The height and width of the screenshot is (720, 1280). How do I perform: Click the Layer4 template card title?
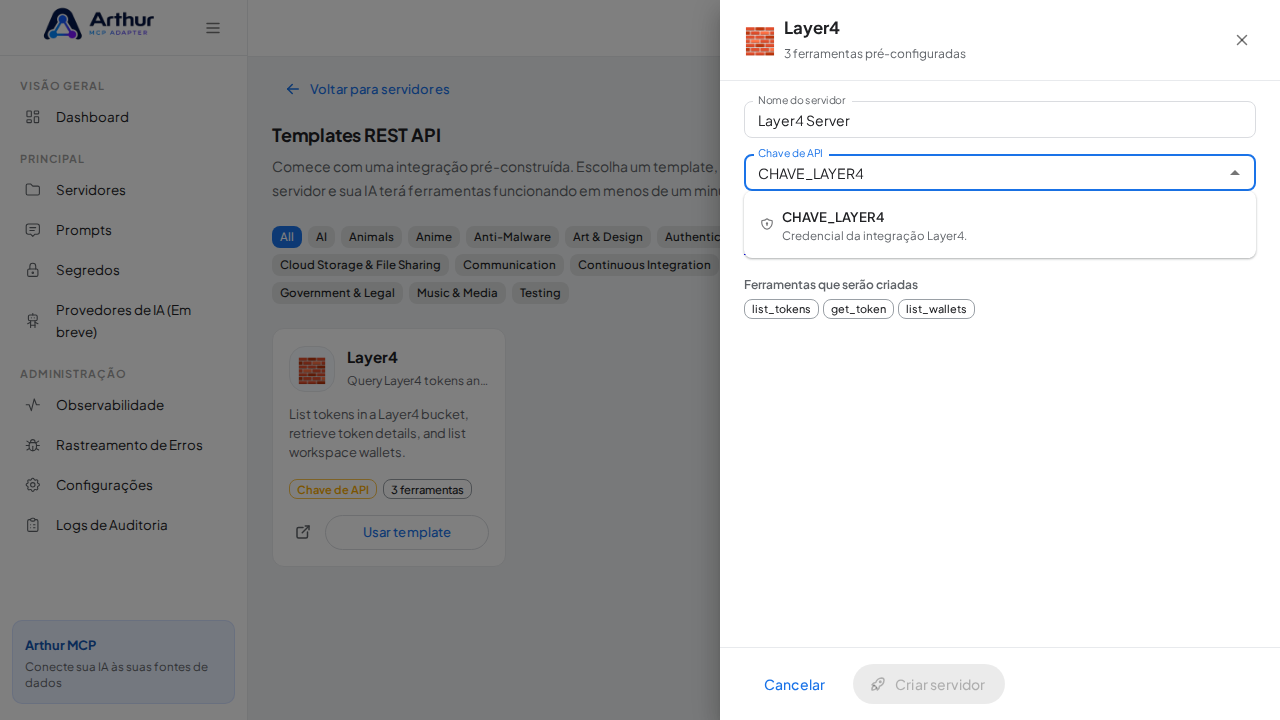tap(372, 357)
